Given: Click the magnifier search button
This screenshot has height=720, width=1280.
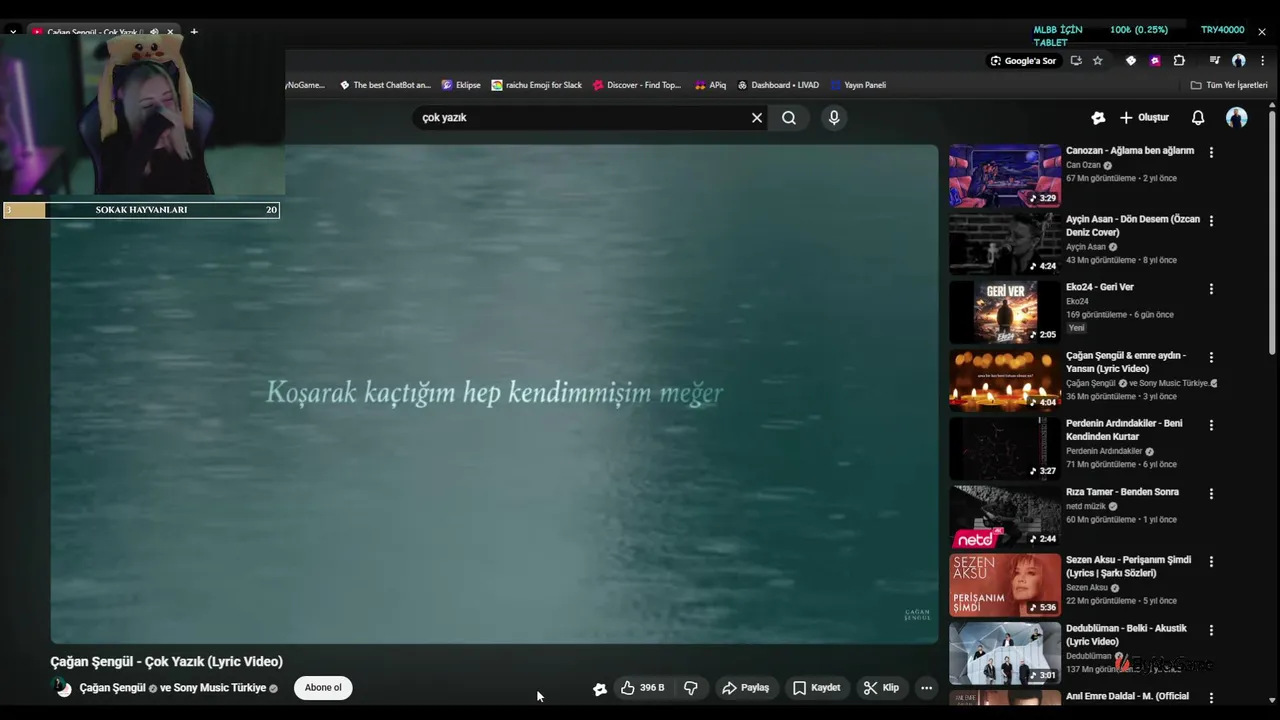Looking at the screenshot, I should (789, 118).
